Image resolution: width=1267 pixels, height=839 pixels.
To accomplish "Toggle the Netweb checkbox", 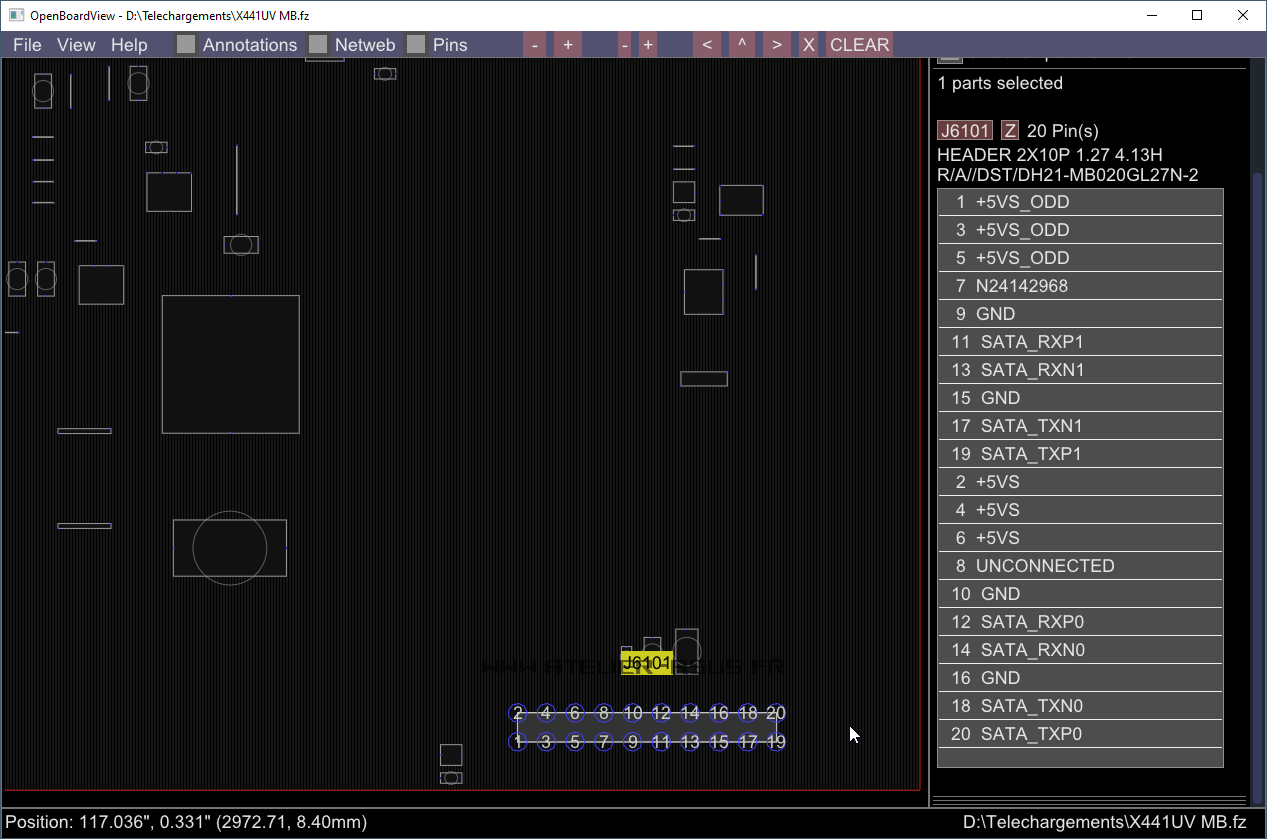I will 318,45.
